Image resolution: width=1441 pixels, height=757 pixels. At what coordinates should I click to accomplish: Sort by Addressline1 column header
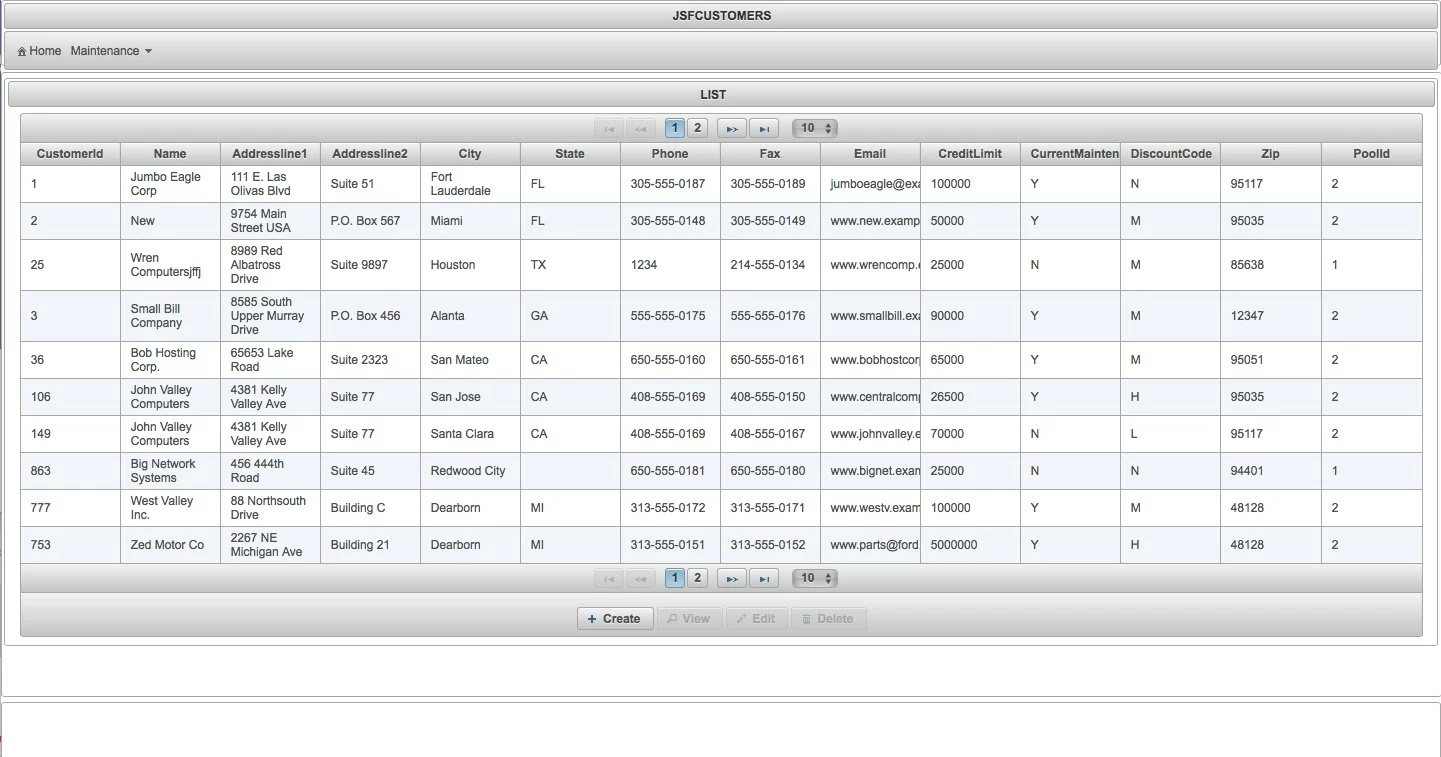pyautogui.click(x=270, y=154)
